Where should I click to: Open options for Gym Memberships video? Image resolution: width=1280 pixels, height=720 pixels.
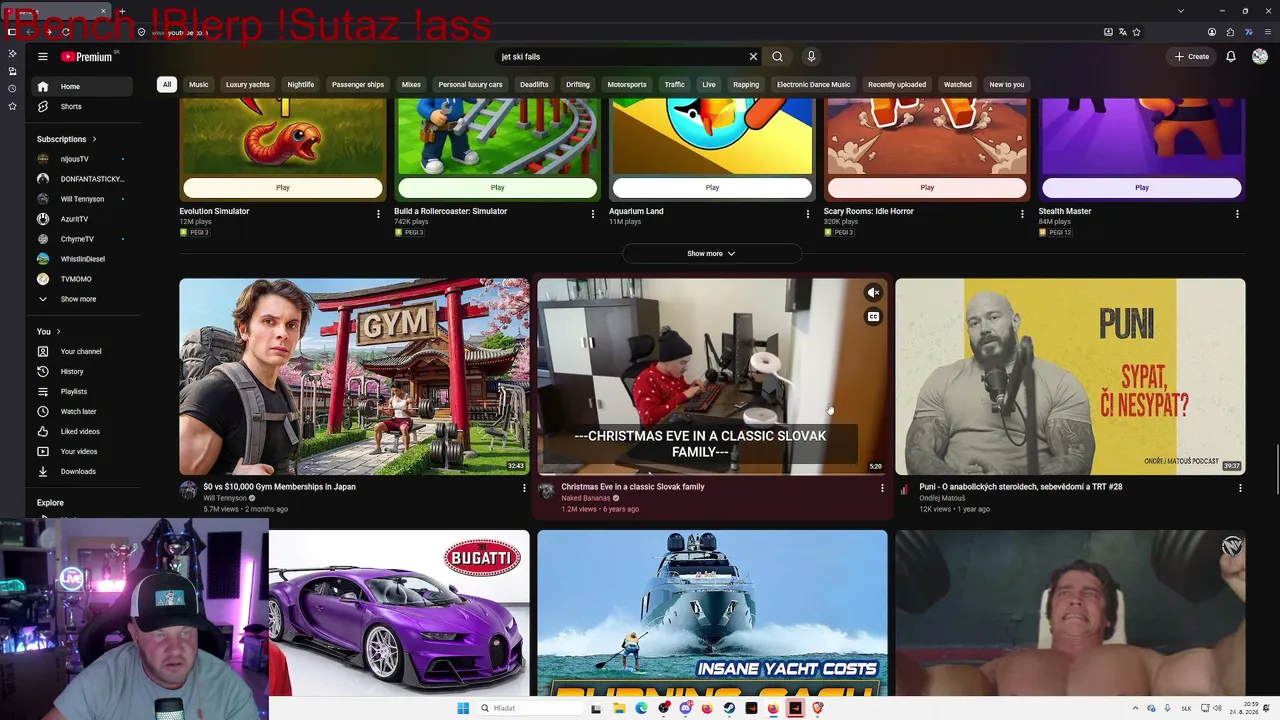coord(524,488)
